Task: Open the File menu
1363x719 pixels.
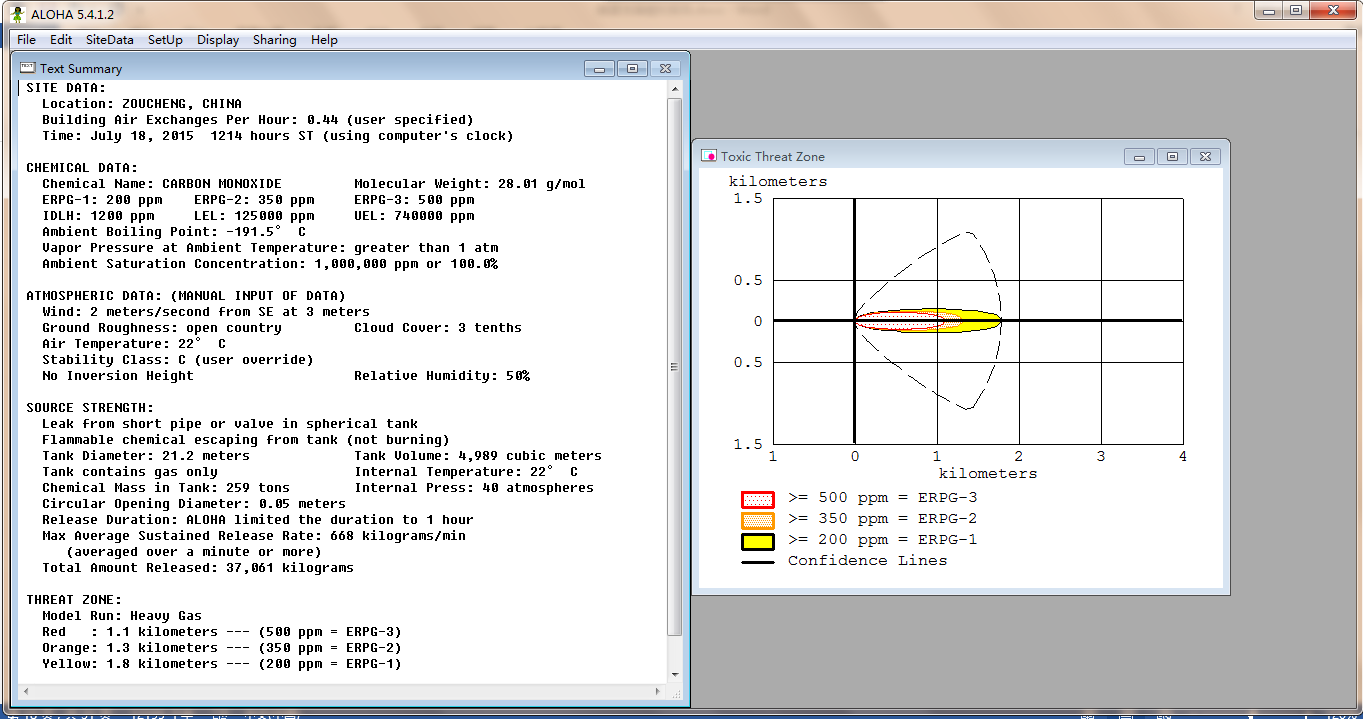Action: (26, 40)
